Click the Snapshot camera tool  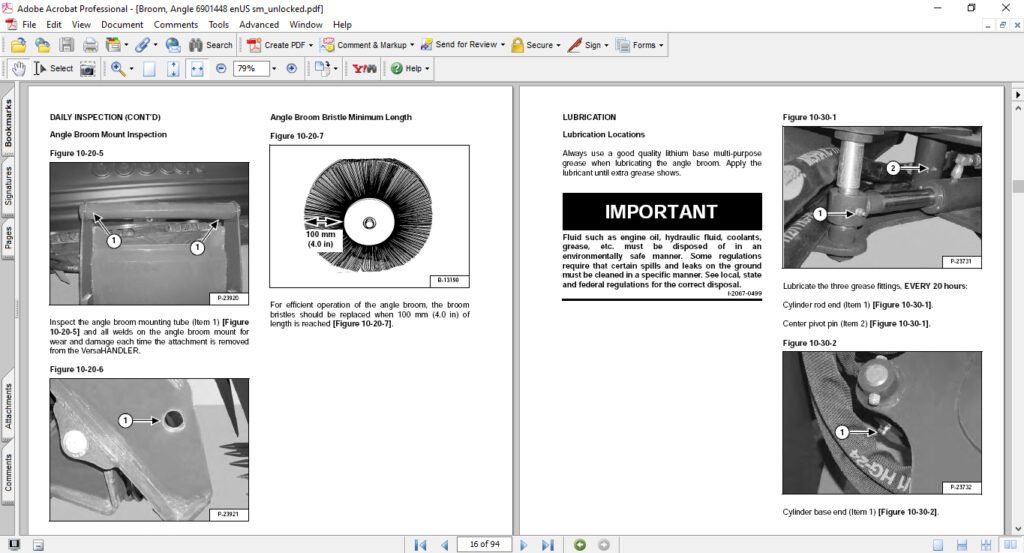point(88,69)
